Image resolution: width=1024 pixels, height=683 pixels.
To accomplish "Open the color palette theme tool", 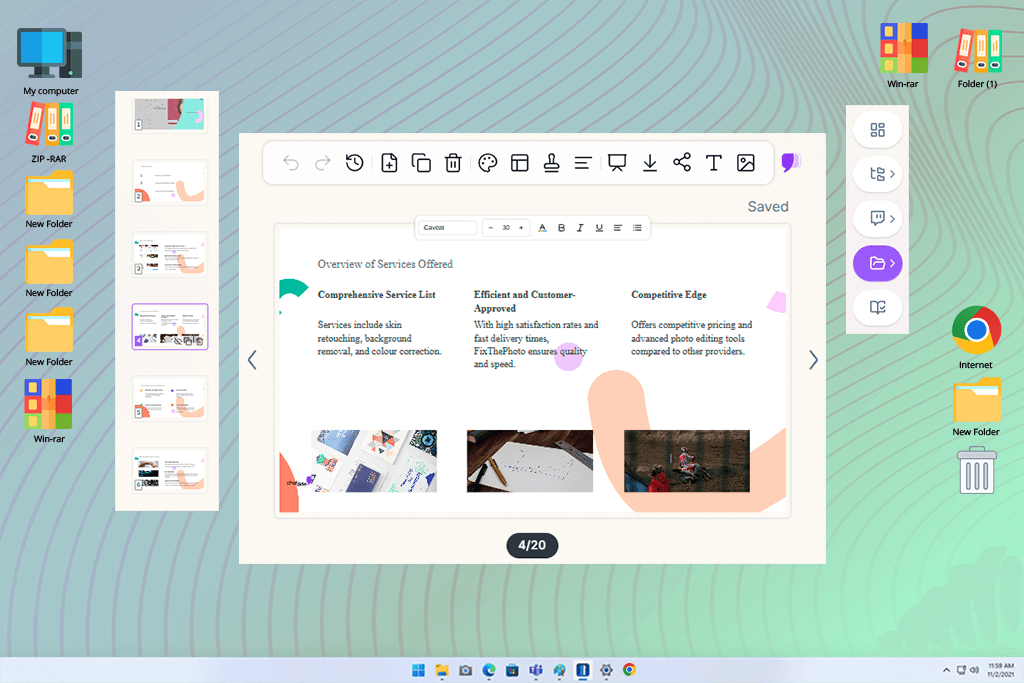I will point(488,163).
